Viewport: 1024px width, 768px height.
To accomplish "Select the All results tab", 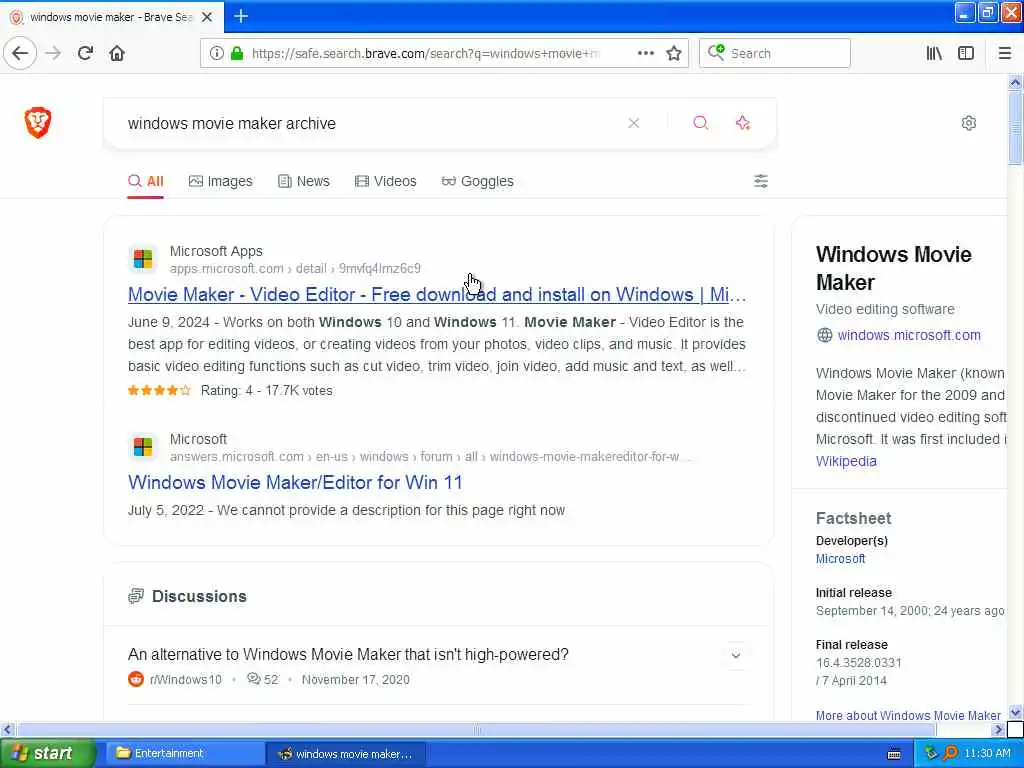I will [146, 181].
